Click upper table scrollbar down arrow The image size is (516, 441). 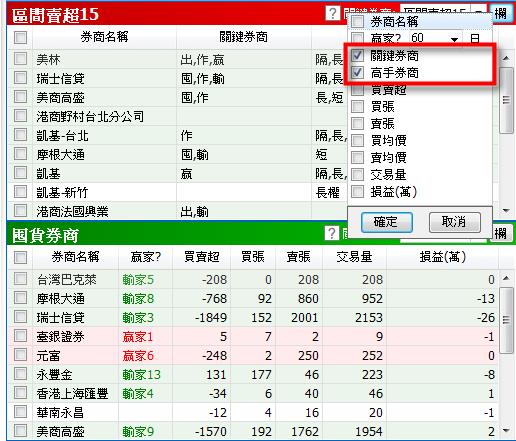tap(506, 211)
